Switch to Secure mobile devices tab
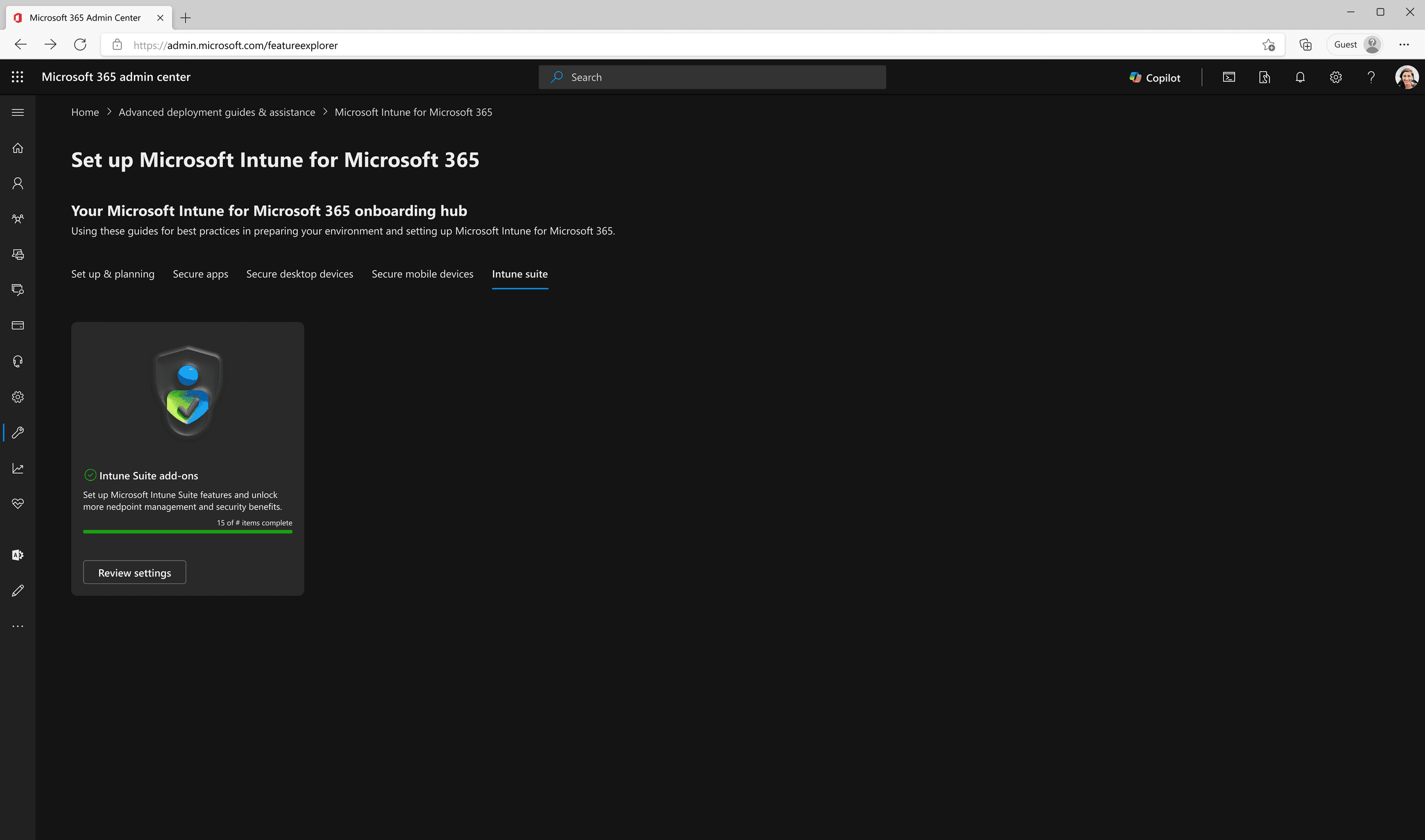The image size is (1425, 840). (x=422, y=274)
